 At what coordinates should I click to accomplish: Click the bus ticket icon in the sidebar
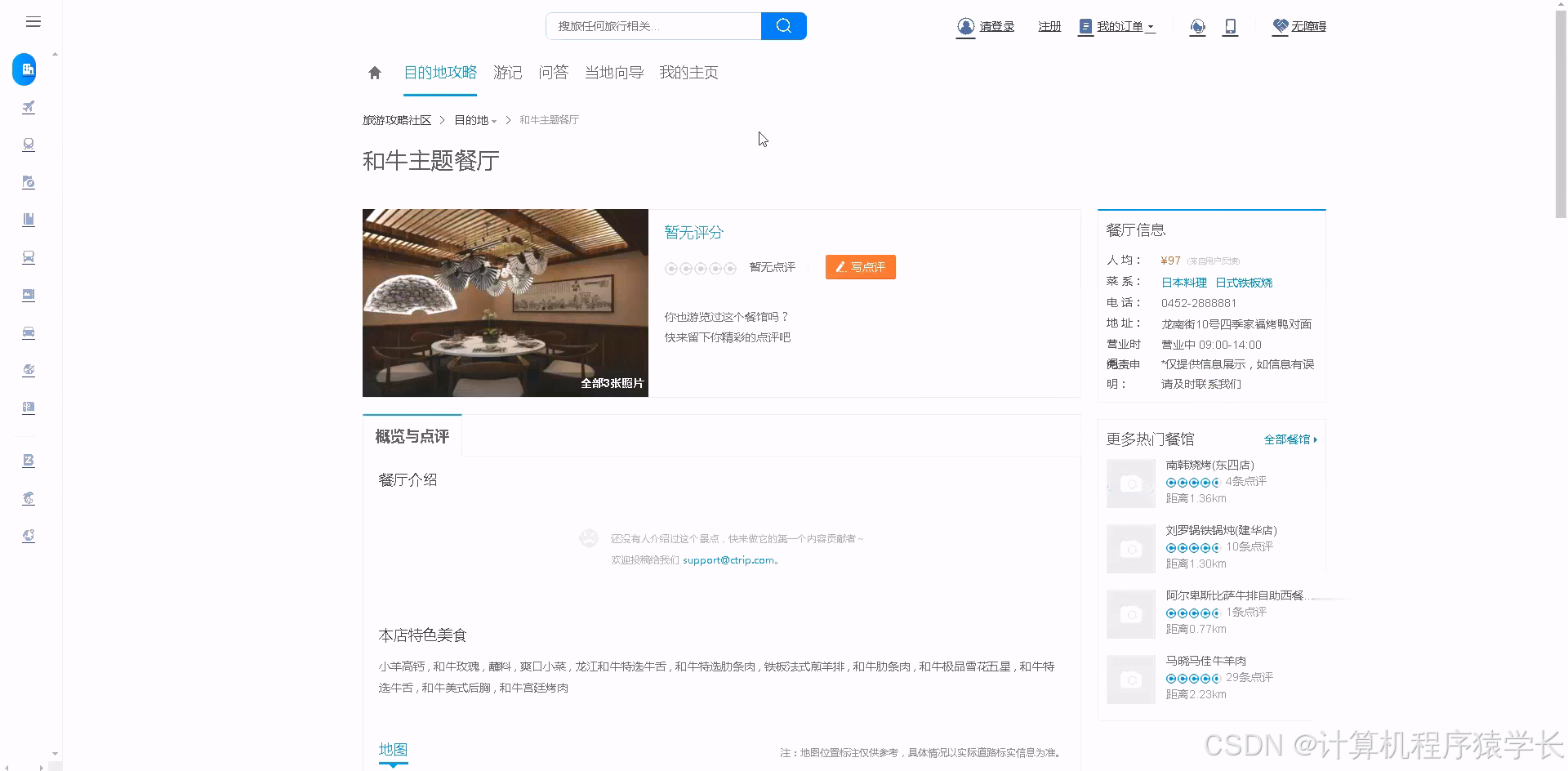(x=29, y=256)
